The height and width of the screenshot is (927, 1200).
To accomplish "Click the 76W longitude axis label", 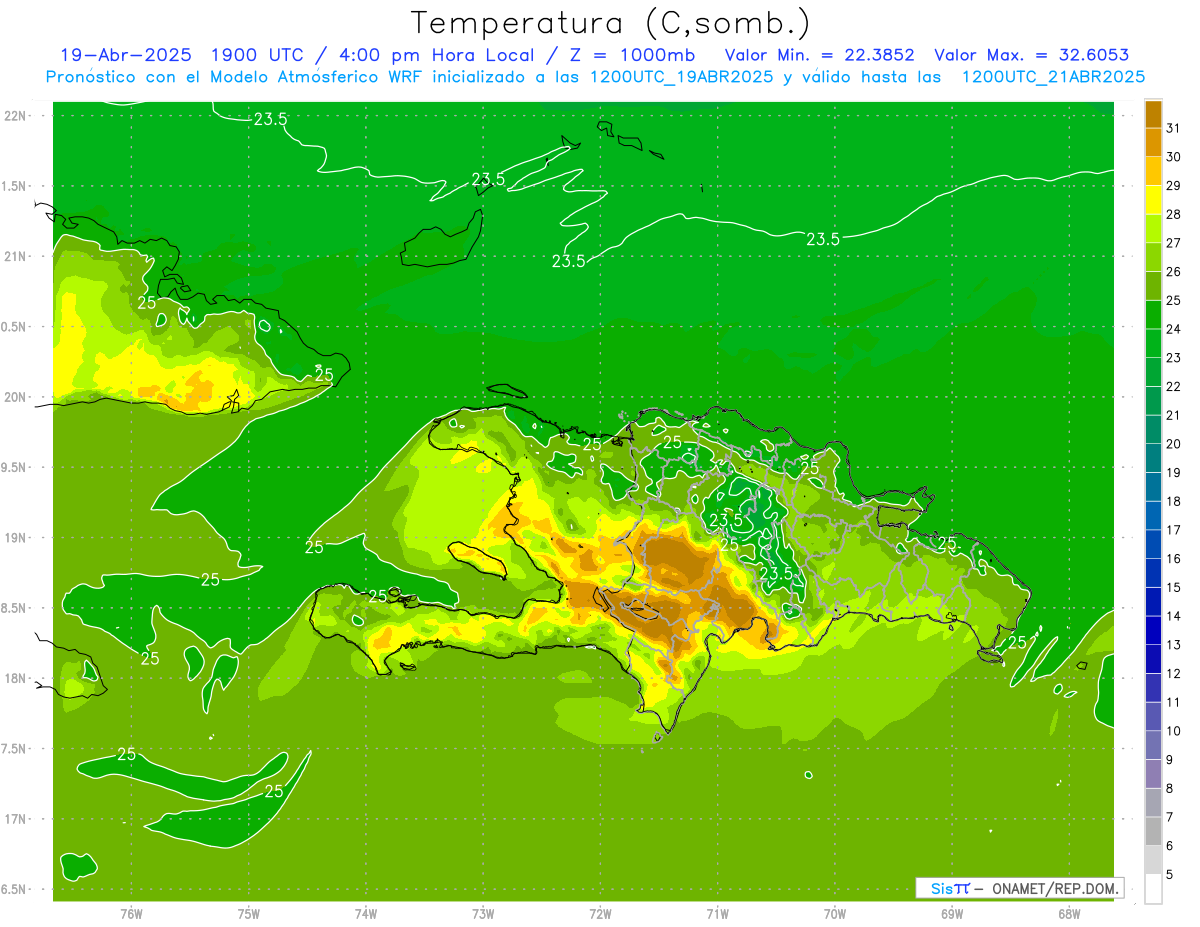I will 131,914.
